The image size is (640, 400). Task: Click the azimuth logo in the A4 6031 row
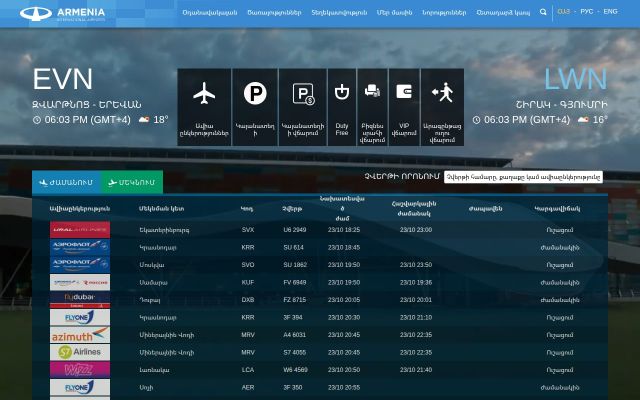[x=80, y=335]
